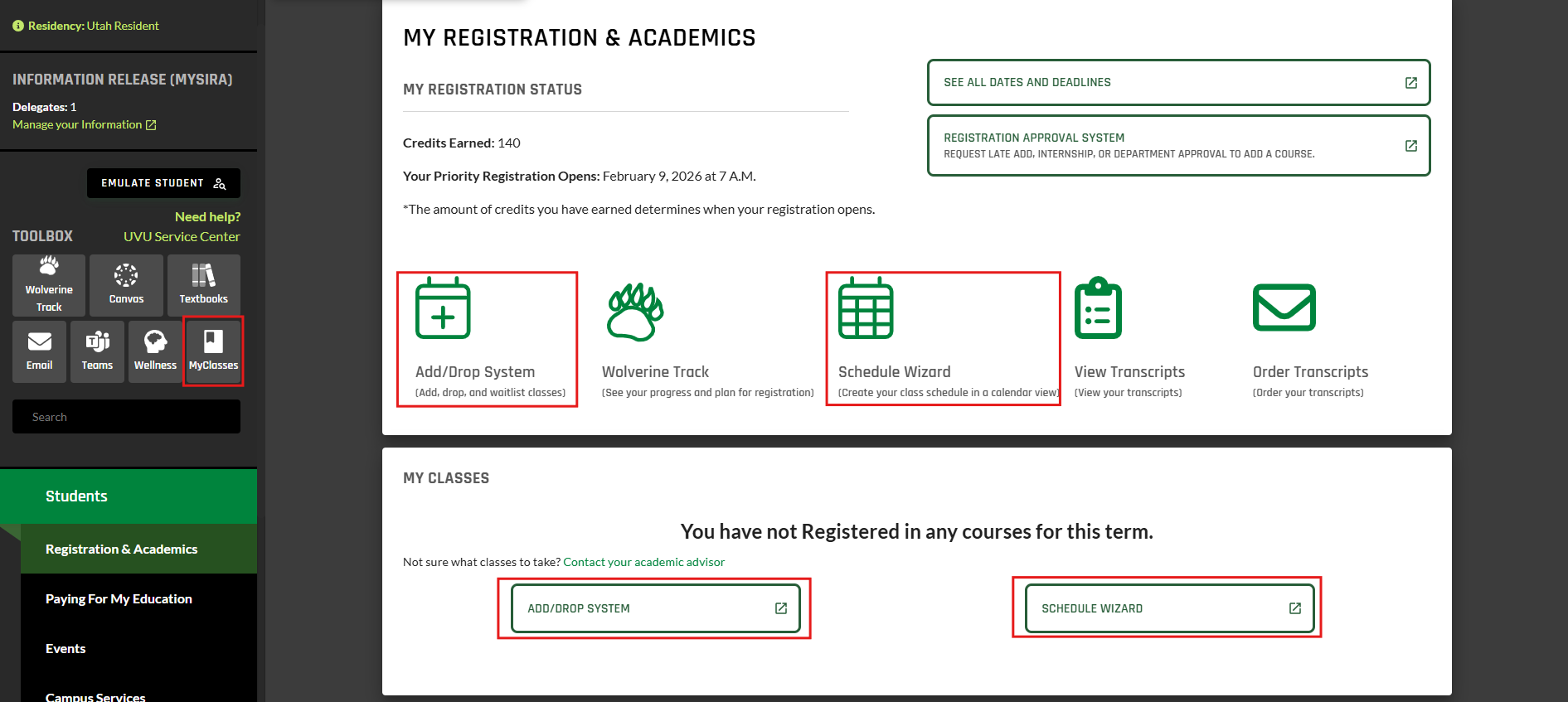Viewport: 1568px width, 702px height.
Task: Open the View Transcripts clipboard icon
Action: tap(1098, 308)
